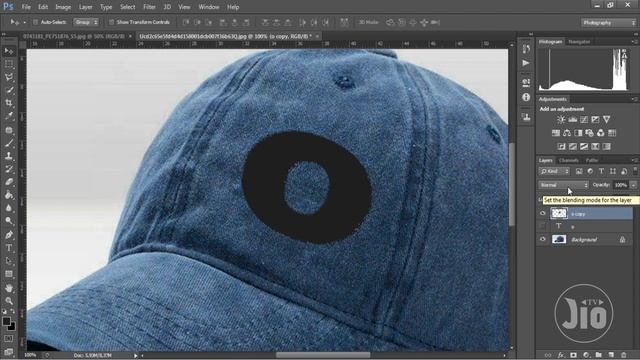Select the 'o copy' layer thumbnail
Viewport: 640px width, 360px height.
(559, 213)
